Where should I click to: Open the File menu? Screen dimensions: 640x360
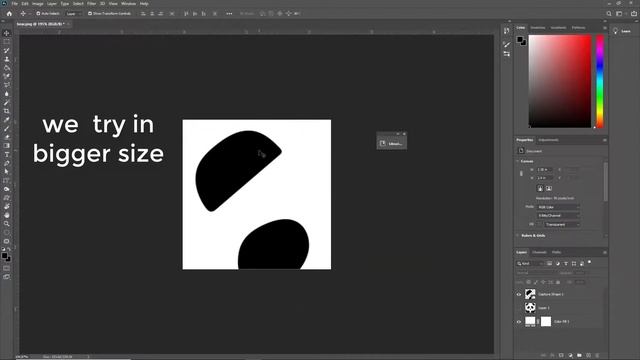click(x=15, y=4)
